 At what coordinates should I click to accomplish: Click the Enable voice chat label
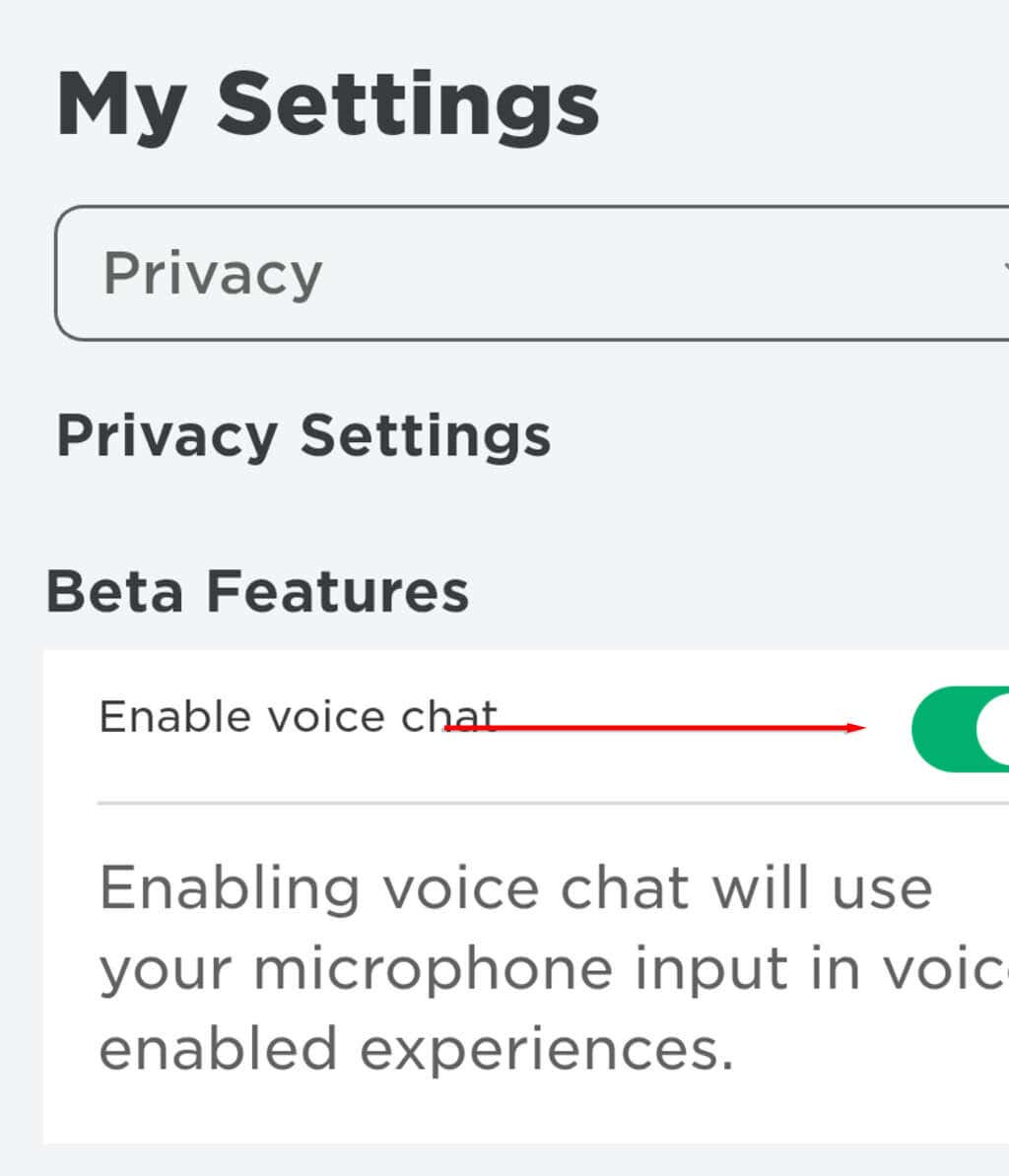(x=298, y=716)
